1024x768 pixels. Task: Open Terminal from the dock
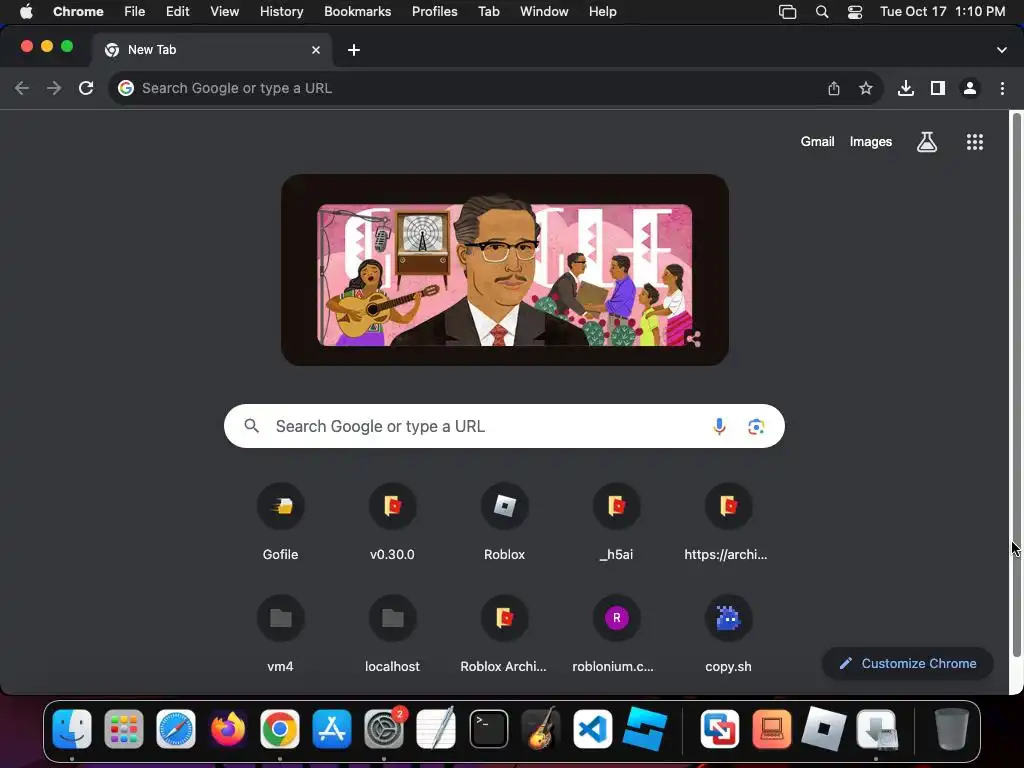[488, 729]
